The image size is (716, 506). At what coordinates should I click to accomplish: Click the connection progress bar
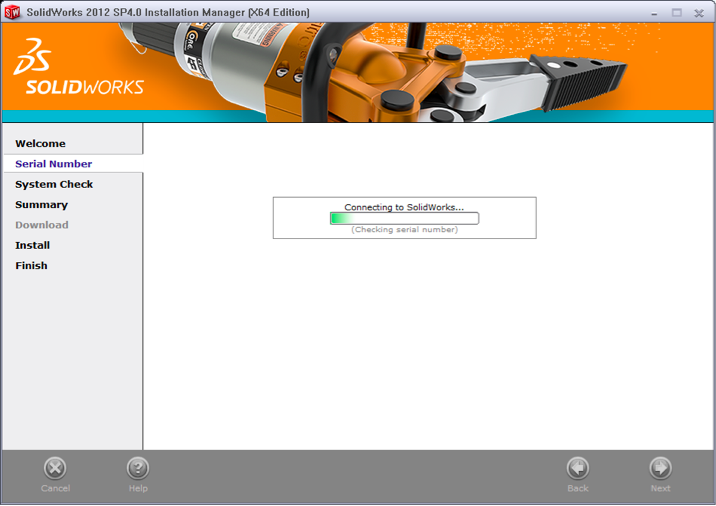coord(404,218)
